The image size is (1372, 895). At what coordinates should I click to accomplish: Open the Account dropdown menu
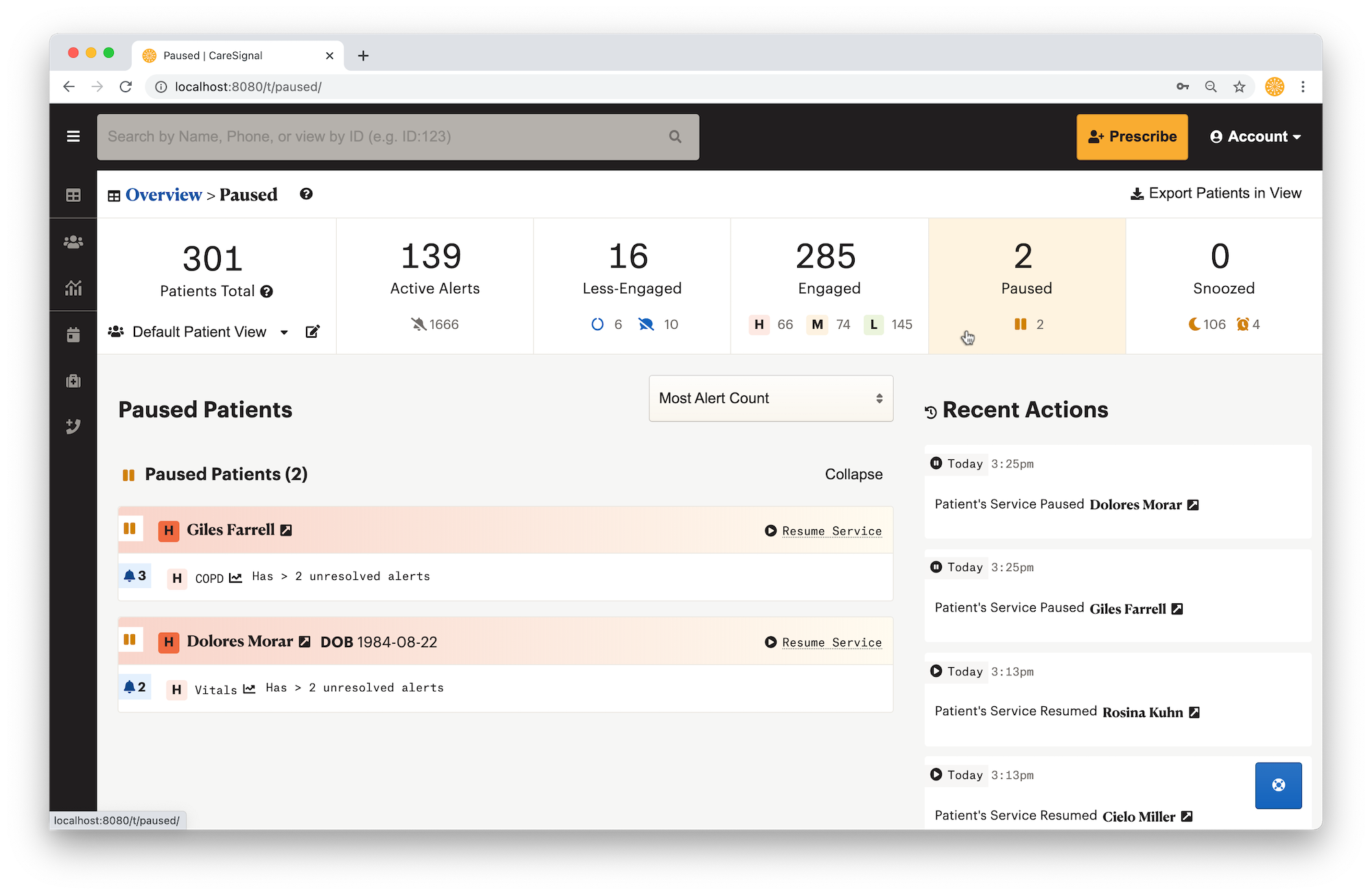click(1255, 137)
